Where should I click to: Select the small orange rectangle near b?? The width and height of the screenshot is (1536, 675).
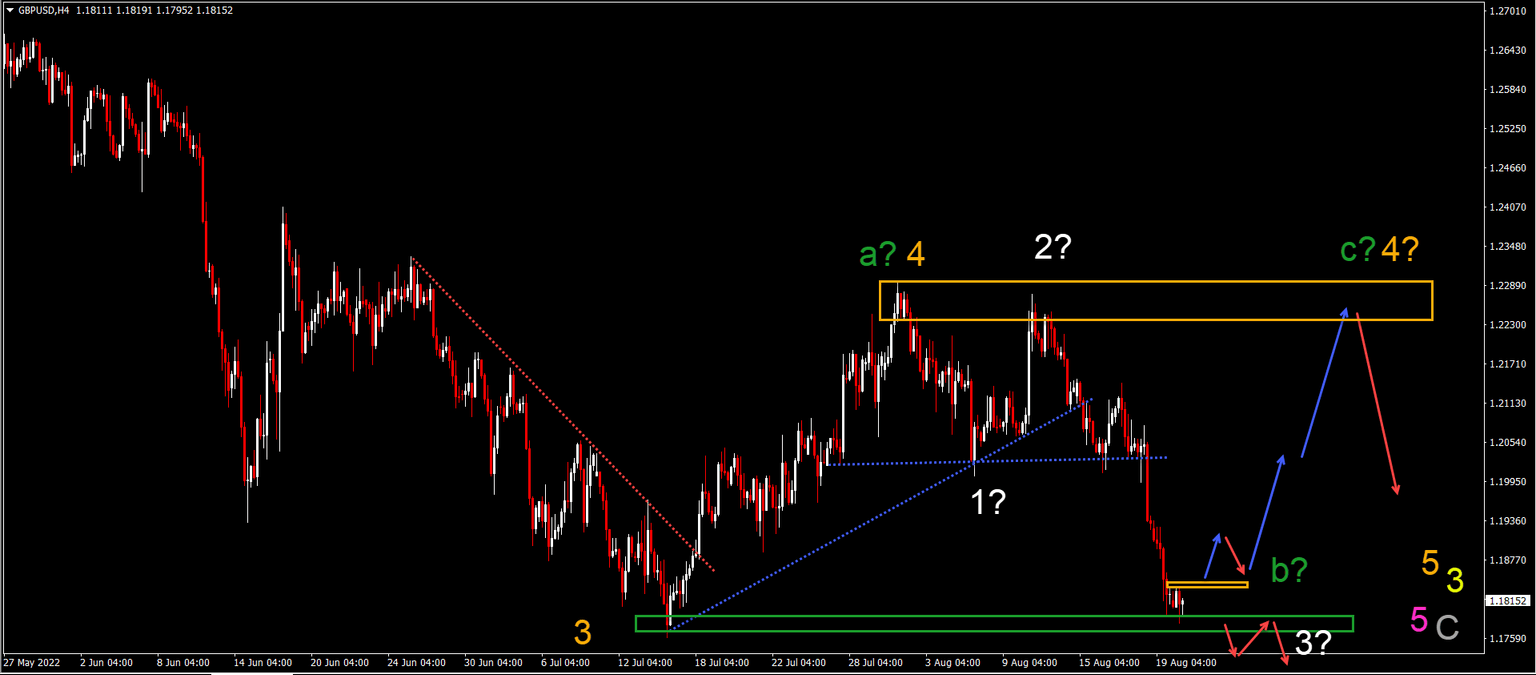(1208, 582)
